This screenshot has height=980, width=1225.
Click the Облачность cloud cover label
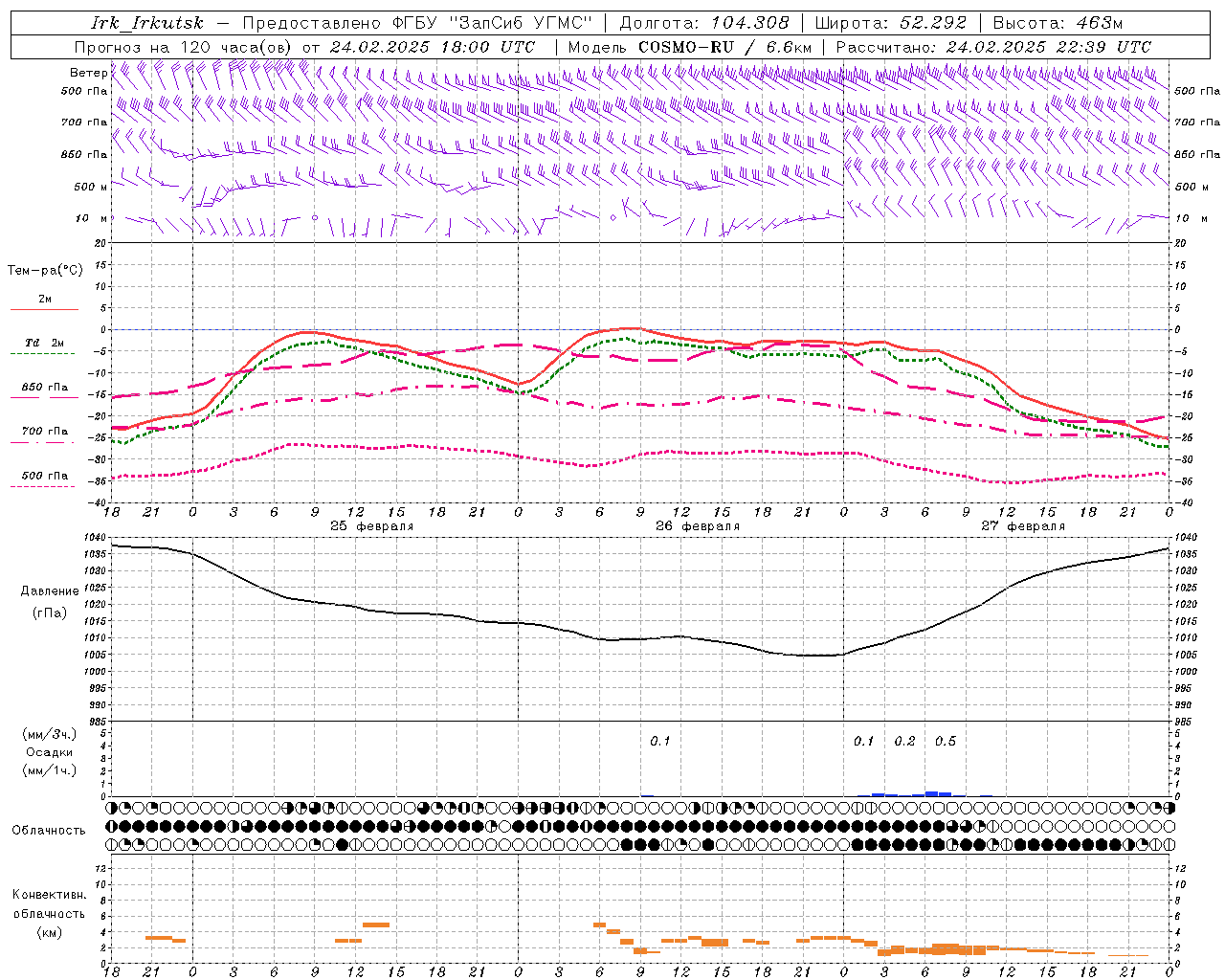49,831
